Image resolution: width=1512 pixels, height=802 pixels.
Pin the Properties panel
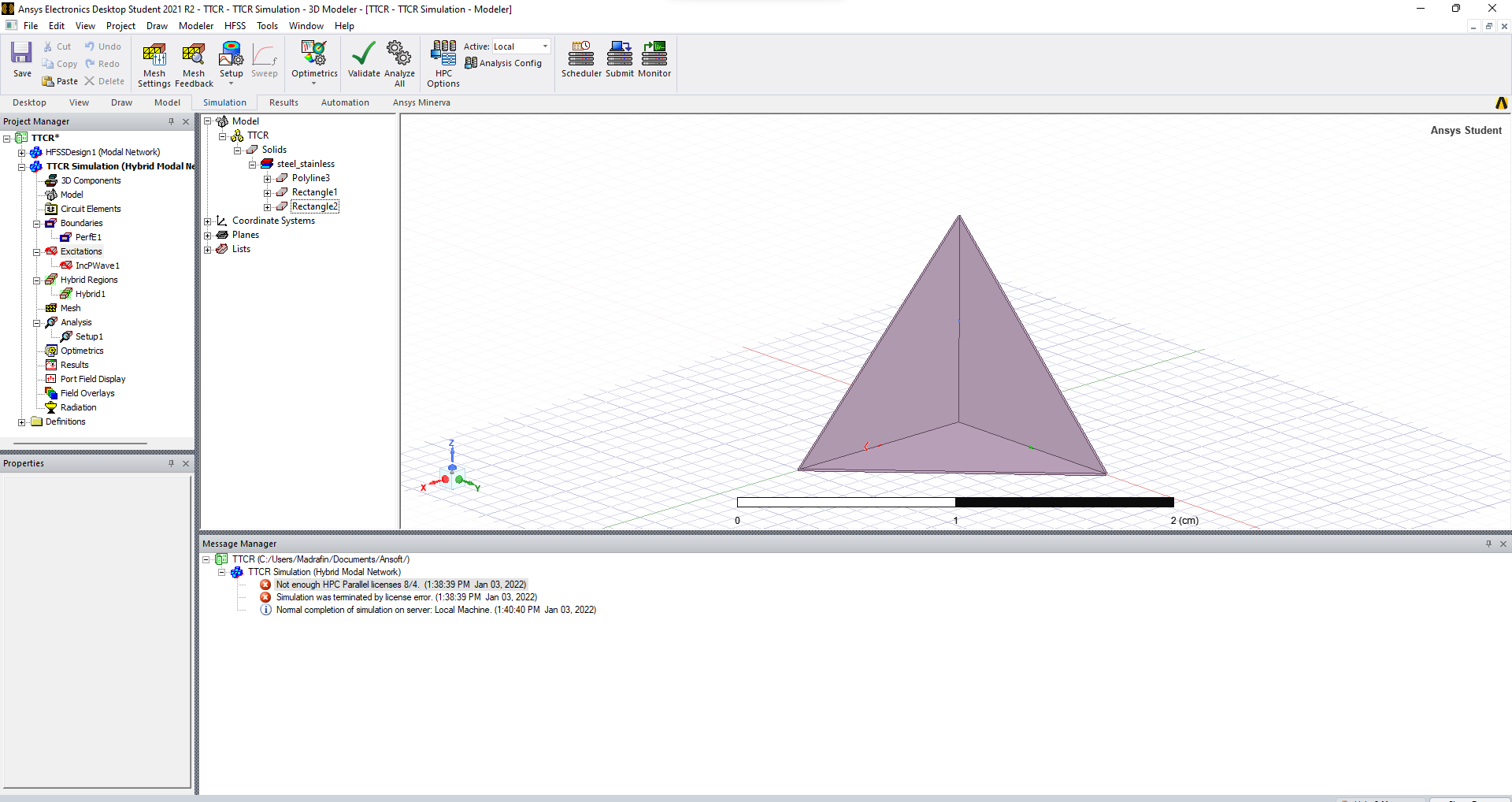coord(171,463)
